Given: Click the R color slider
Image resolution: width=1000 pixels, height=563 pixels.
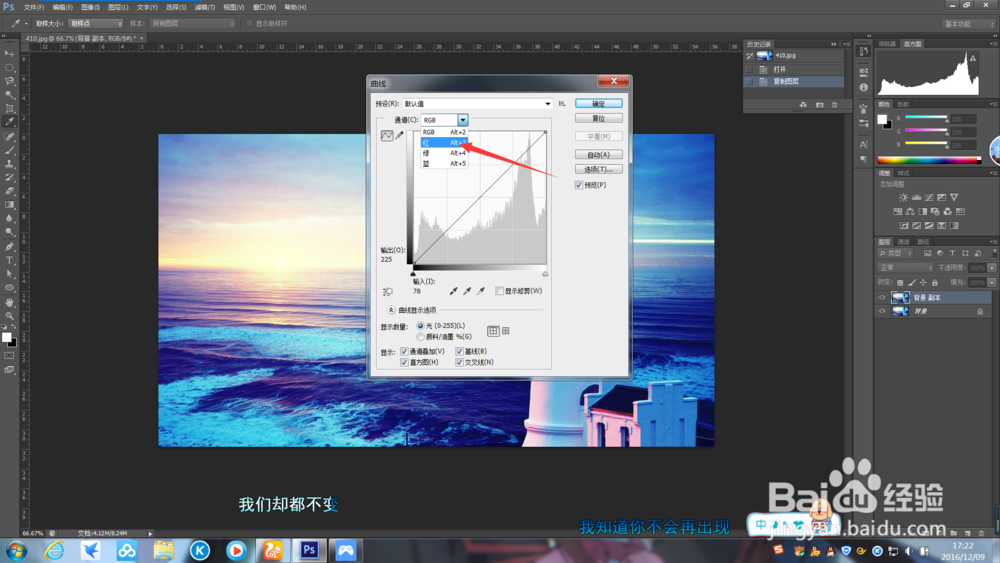Looking at the screenshot, I should click(926, 118).
